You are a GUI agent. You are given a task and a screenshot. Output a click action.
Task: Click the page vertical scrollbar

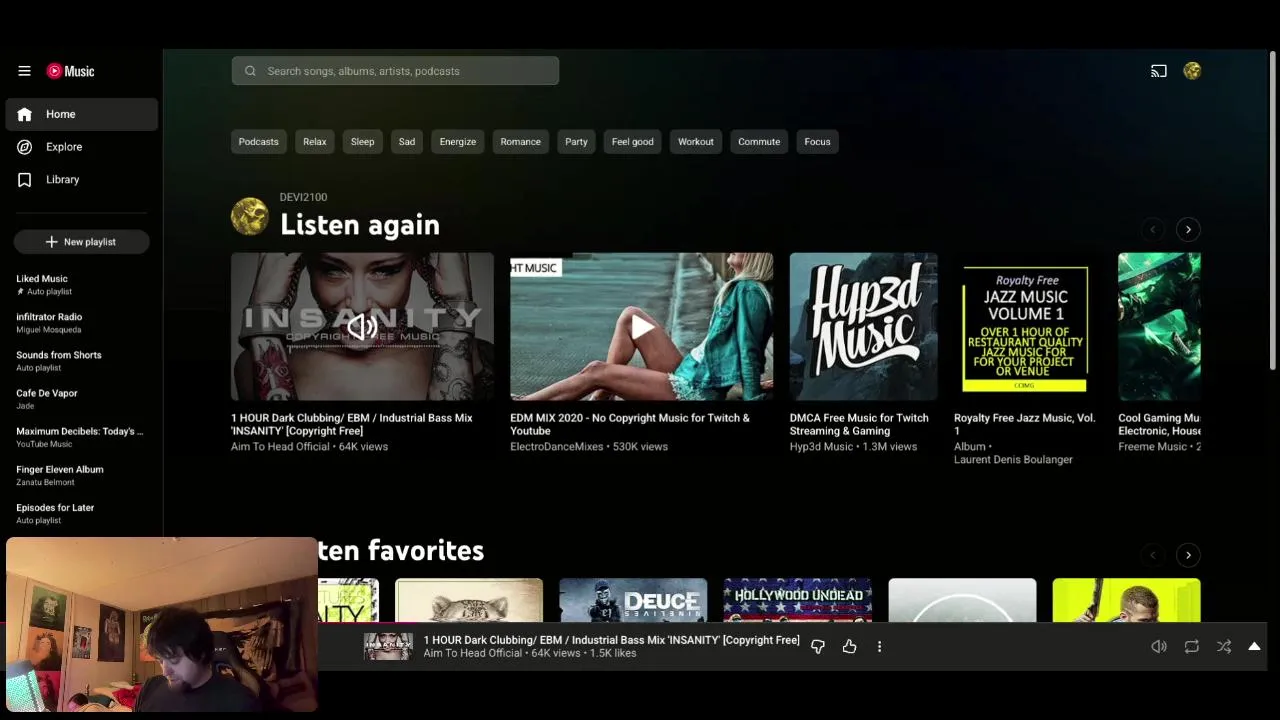tap(1272, 210)
